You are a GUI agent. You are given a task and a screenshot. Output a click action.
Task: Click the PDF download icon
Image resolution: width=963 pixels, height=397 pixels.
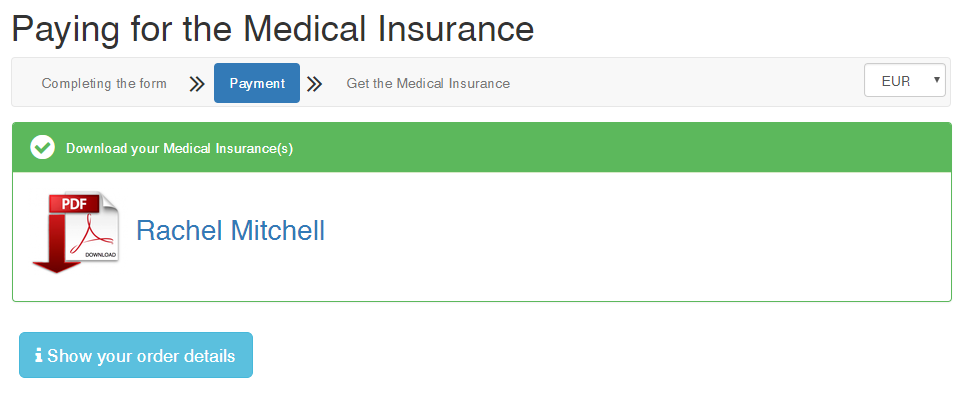[x=76, y=232]
